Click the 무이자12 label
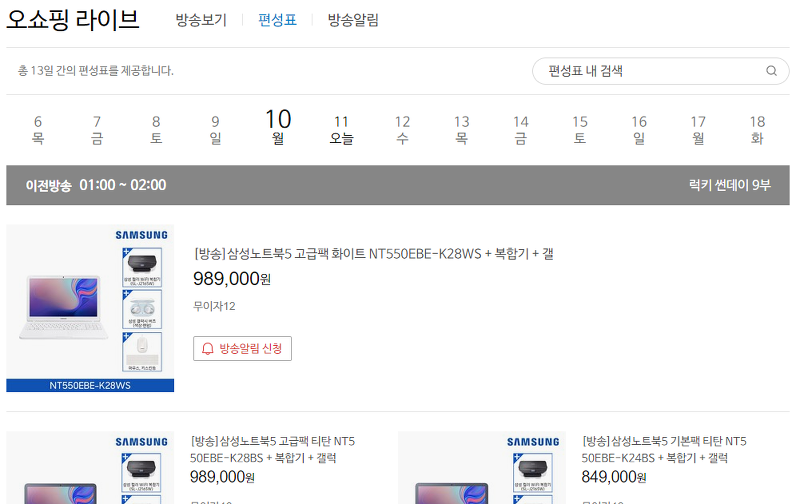800x504 pixels. click(214, 306)
